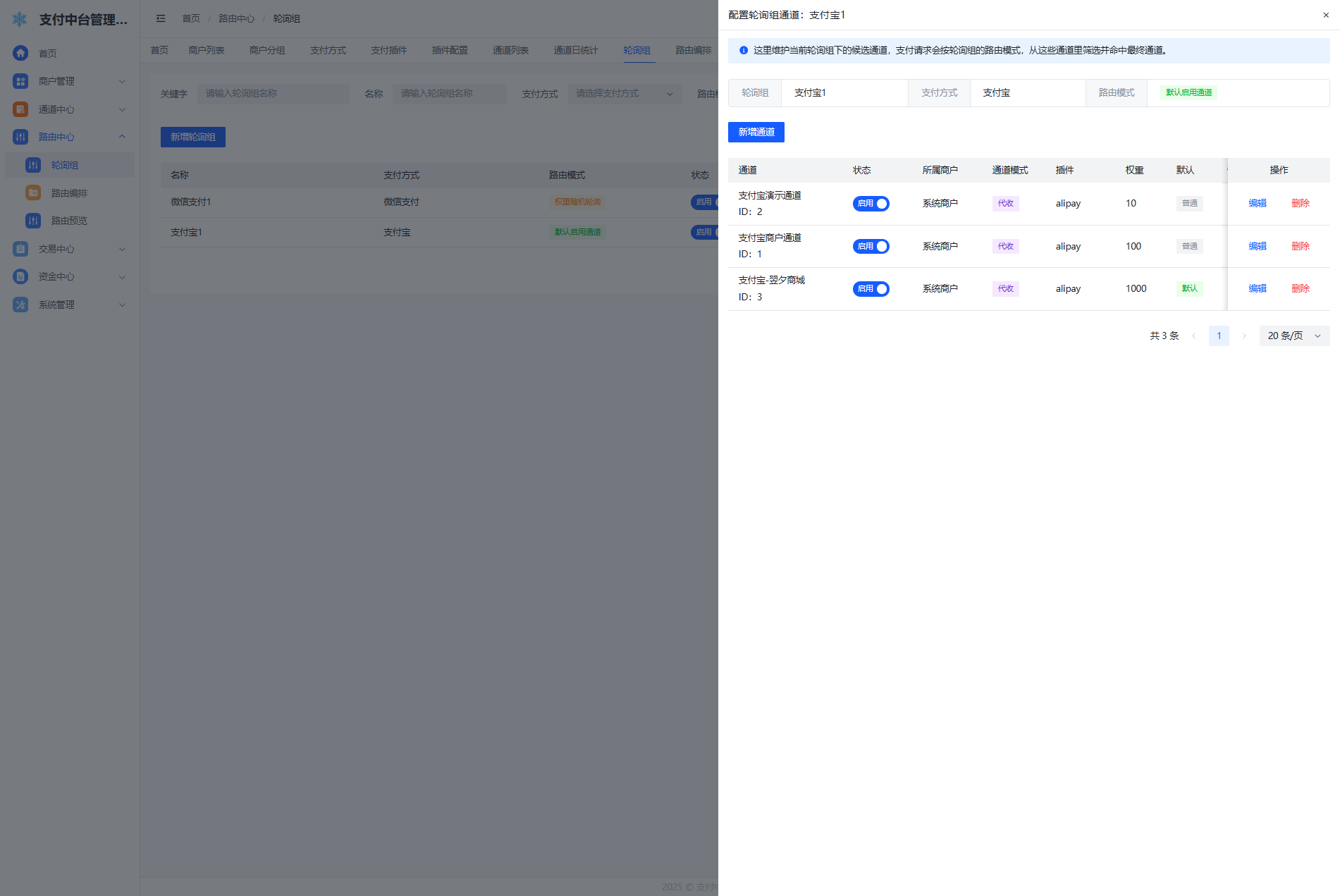Turn off the 支付宝-翌夕商城 status switch
The height and width of the screenshot is (896, 1340).
point(871,289)
